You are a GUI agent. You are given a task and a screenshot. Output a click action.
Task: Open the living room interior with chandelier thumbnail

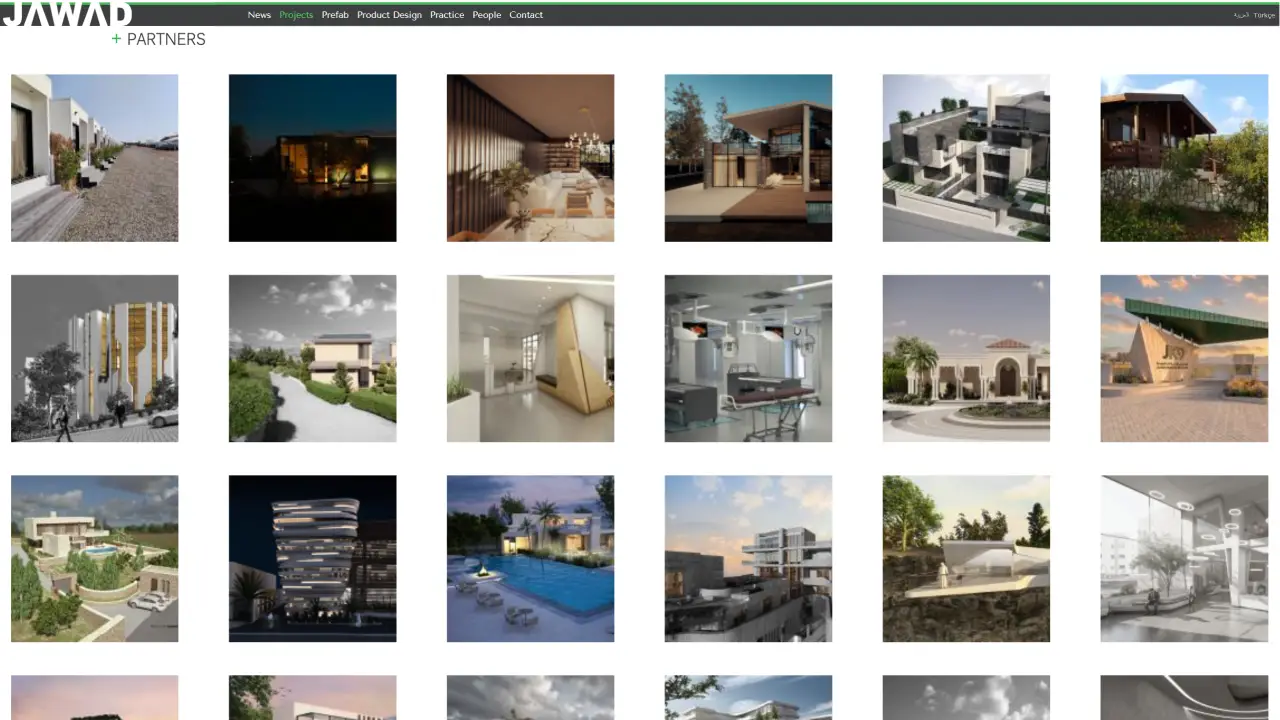click(x=530, y=158)
